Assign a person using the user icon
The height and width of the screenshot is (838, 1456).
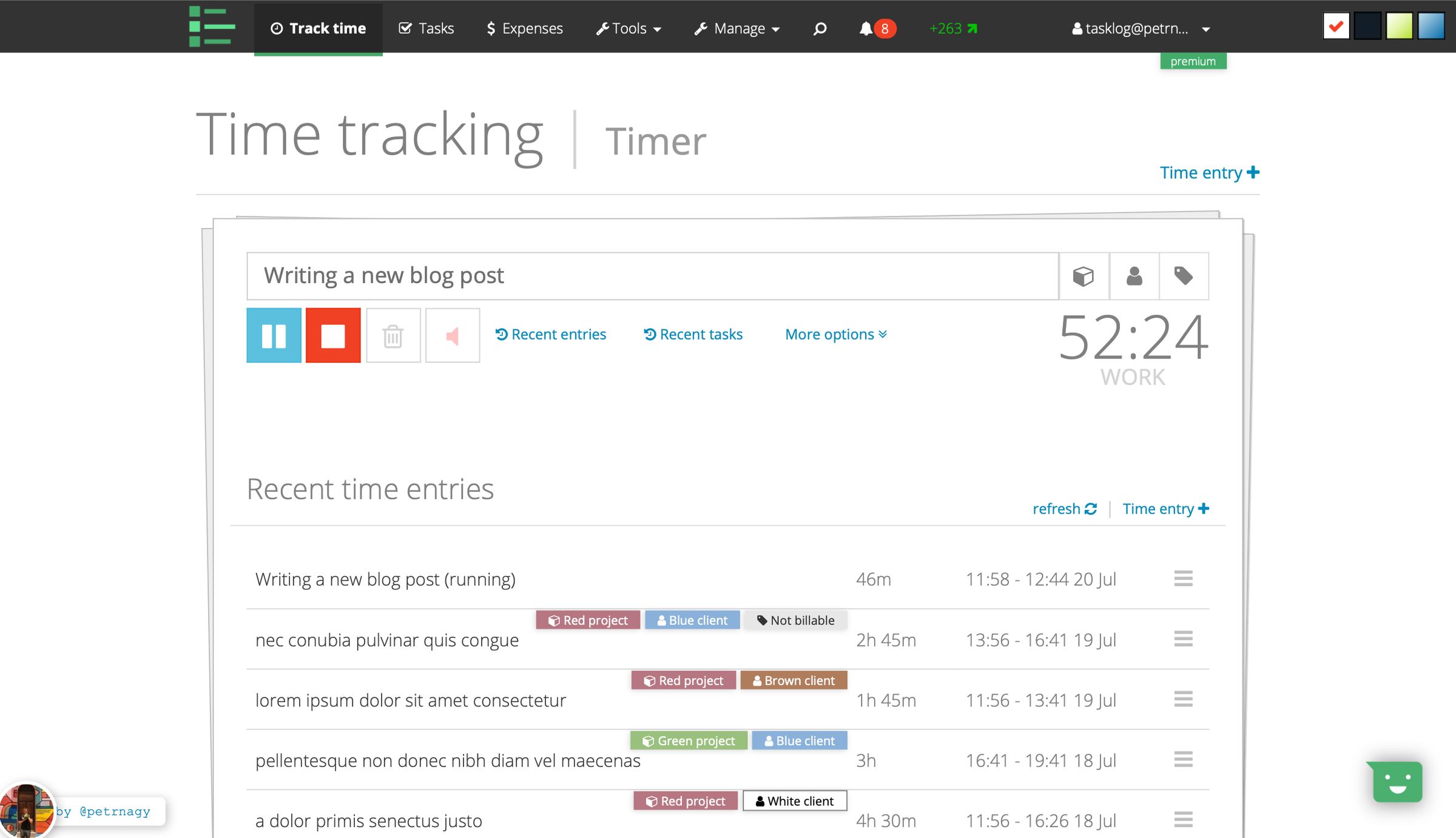pyautogui.click(x=1133, y=276)
